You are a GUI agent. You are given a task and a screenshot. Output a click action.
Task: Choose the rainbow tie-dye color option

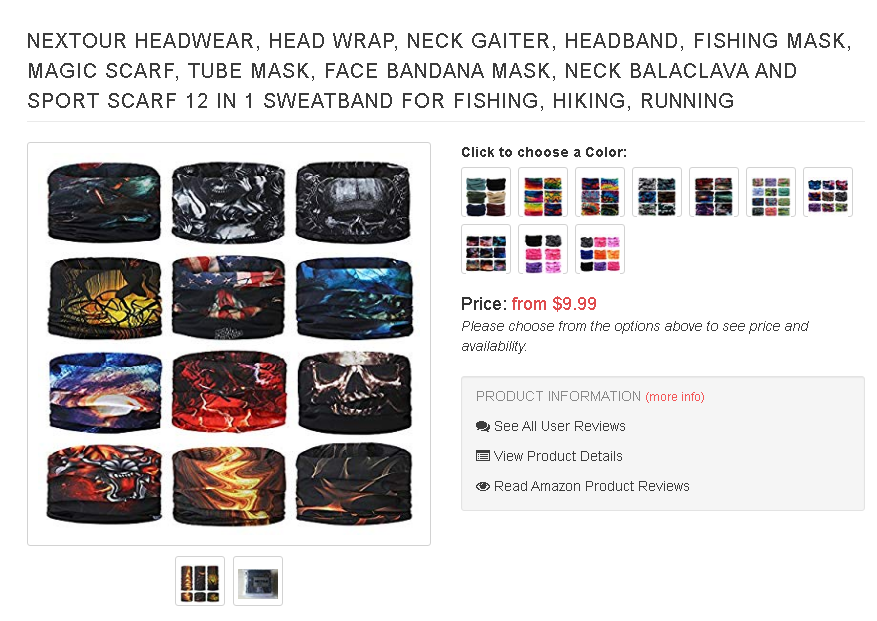click(543, 192)
